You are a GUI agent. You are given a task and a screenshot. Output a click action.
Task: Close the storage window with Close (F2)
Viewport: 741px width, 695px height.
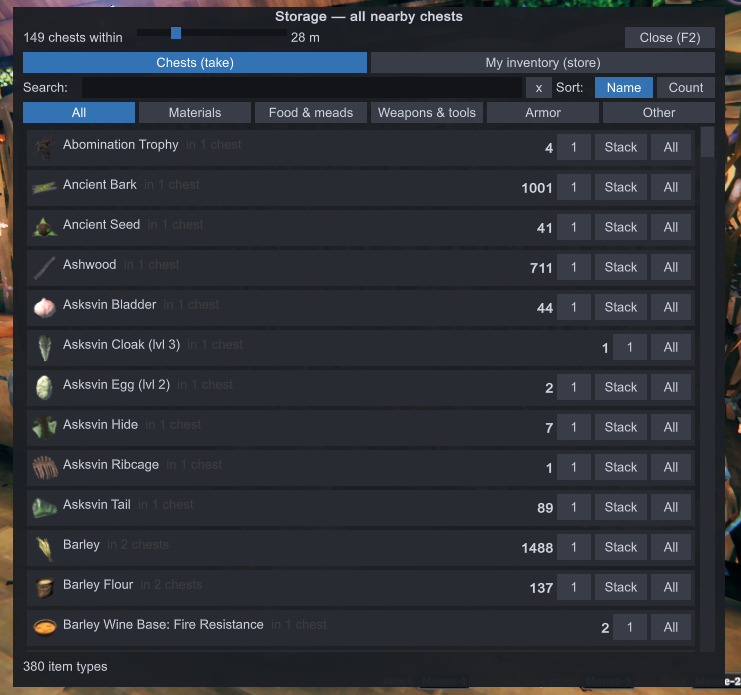(670, 37)
